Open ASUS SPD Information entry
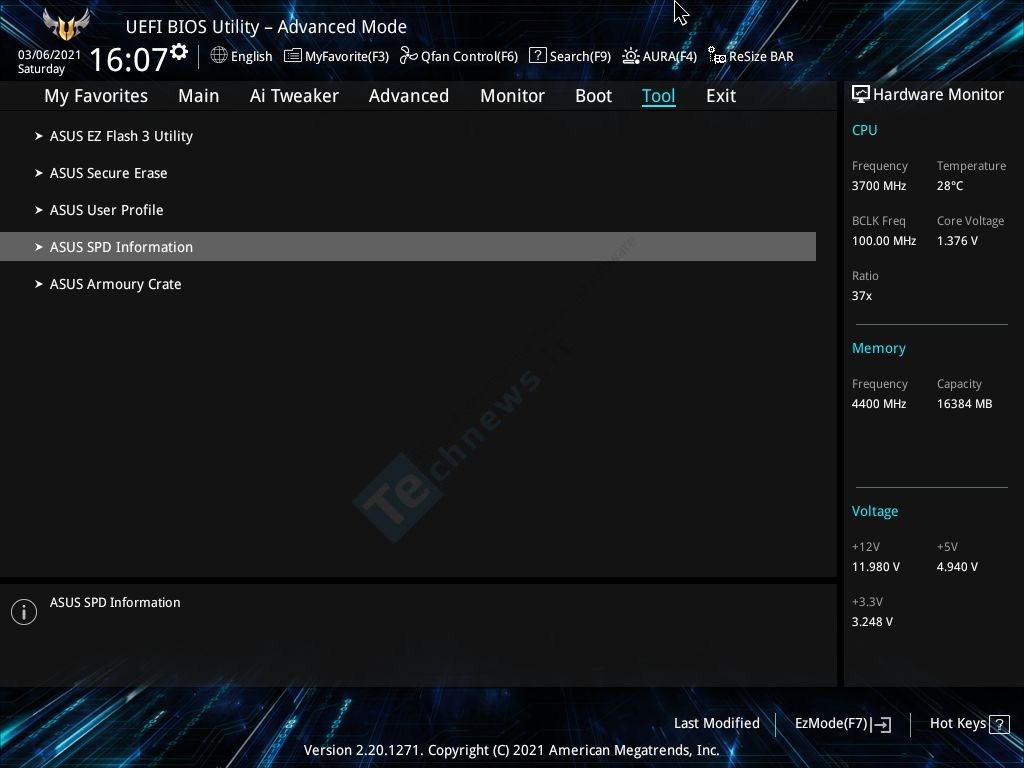This screenshot has width=1024, height=768. (408, 247)
